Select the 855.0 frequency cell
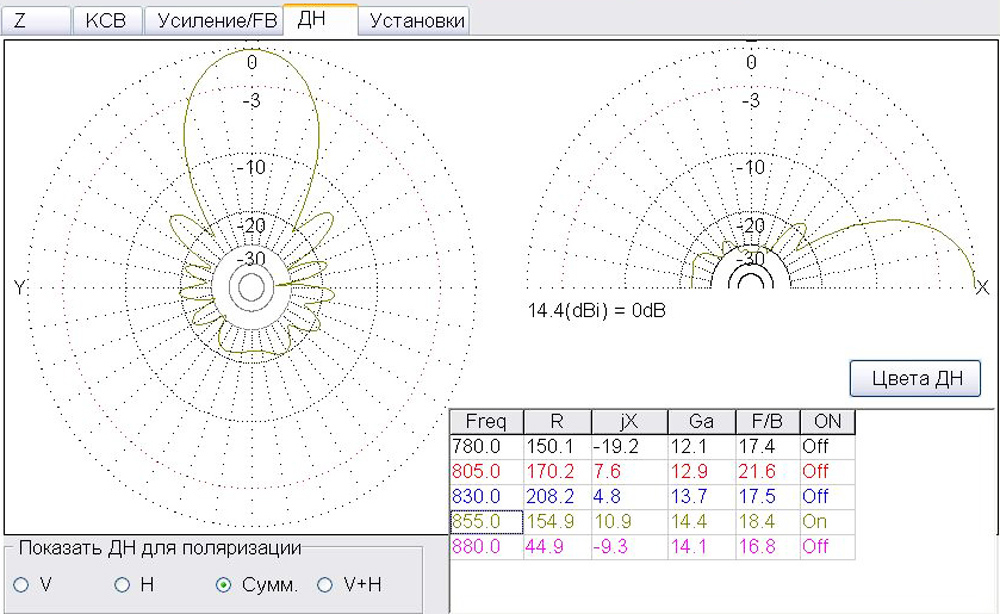 tap(486, 521)
